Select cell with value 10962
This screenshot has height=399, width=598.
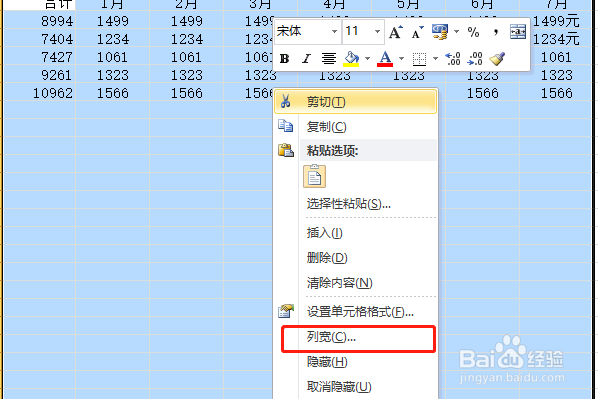(39, 93)
